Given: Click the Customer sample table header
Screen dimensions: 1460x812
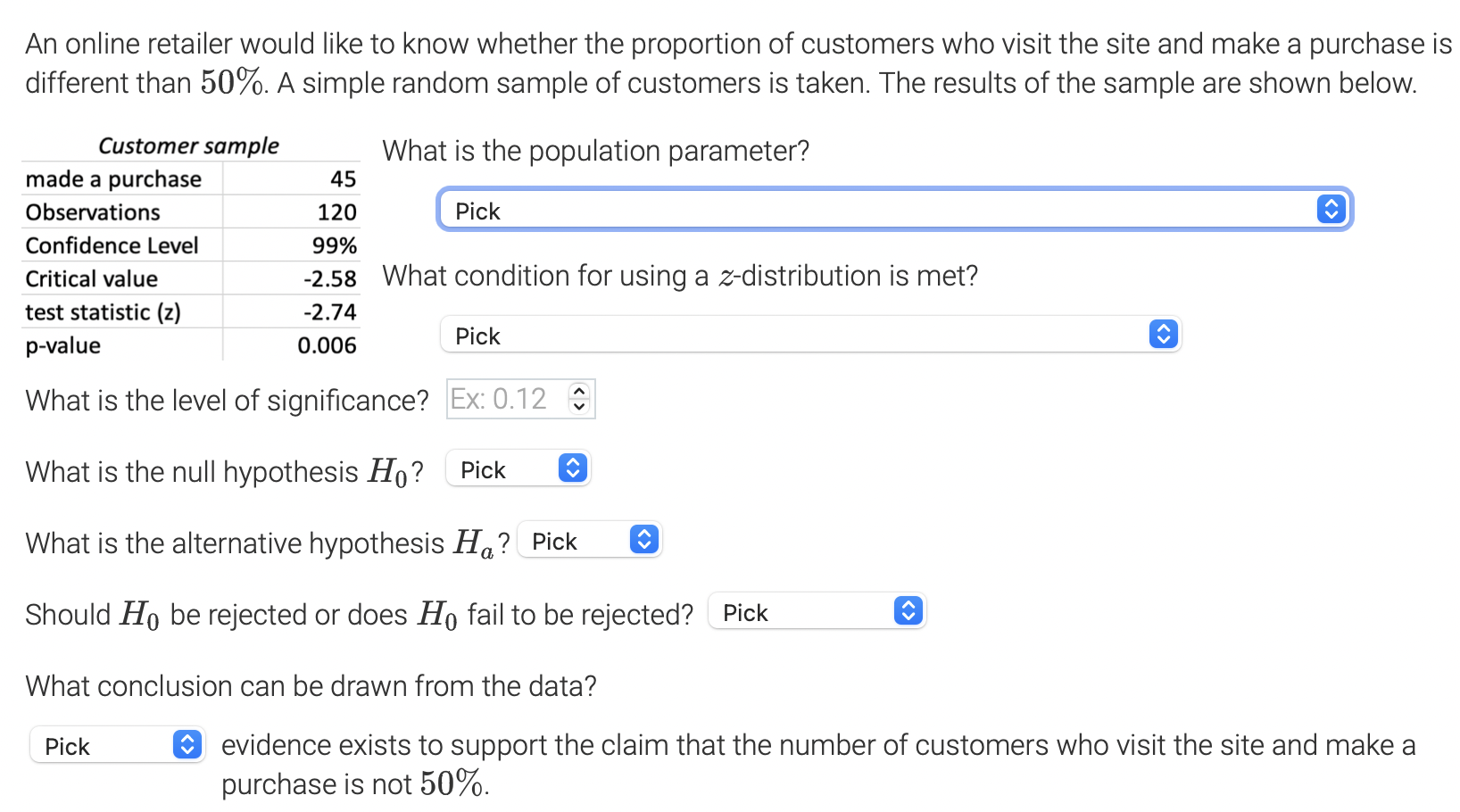Looking at the screenshot, I should 188,145.
